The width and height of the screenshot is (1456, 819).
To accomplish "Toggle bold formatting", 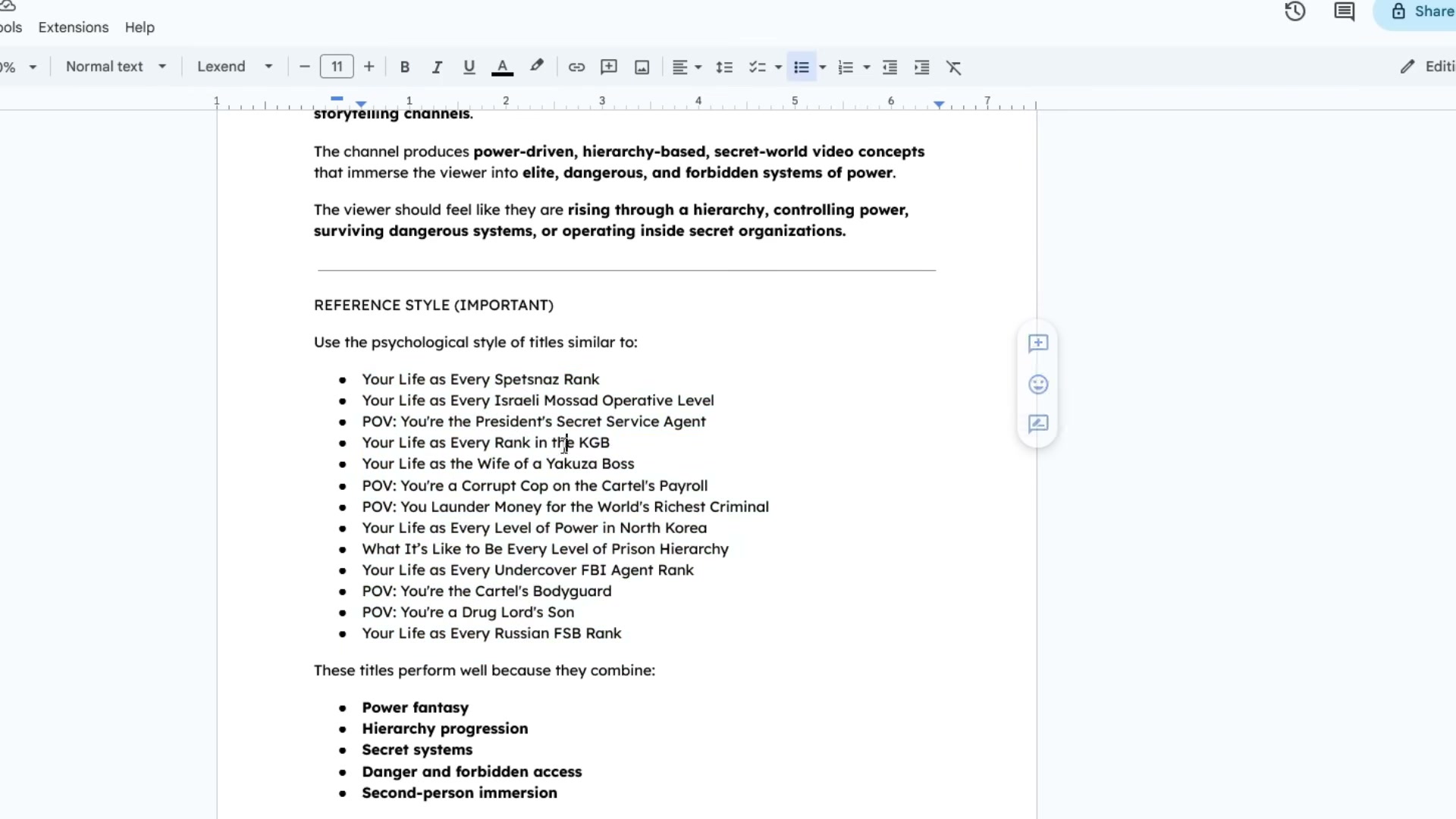I will [405, 67].
